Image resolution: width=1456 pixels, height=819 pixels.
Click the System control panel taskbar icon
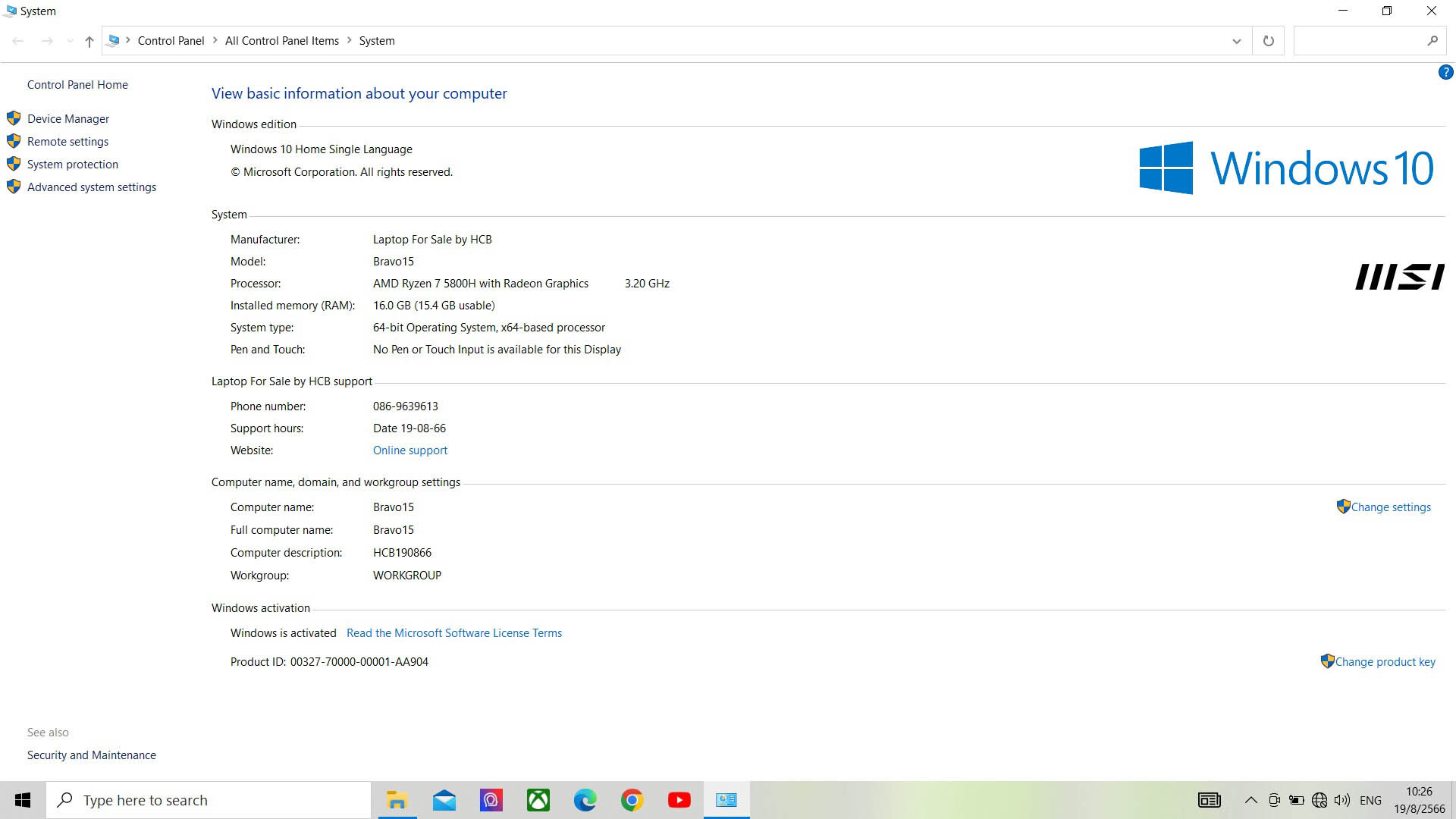(726, 800)
